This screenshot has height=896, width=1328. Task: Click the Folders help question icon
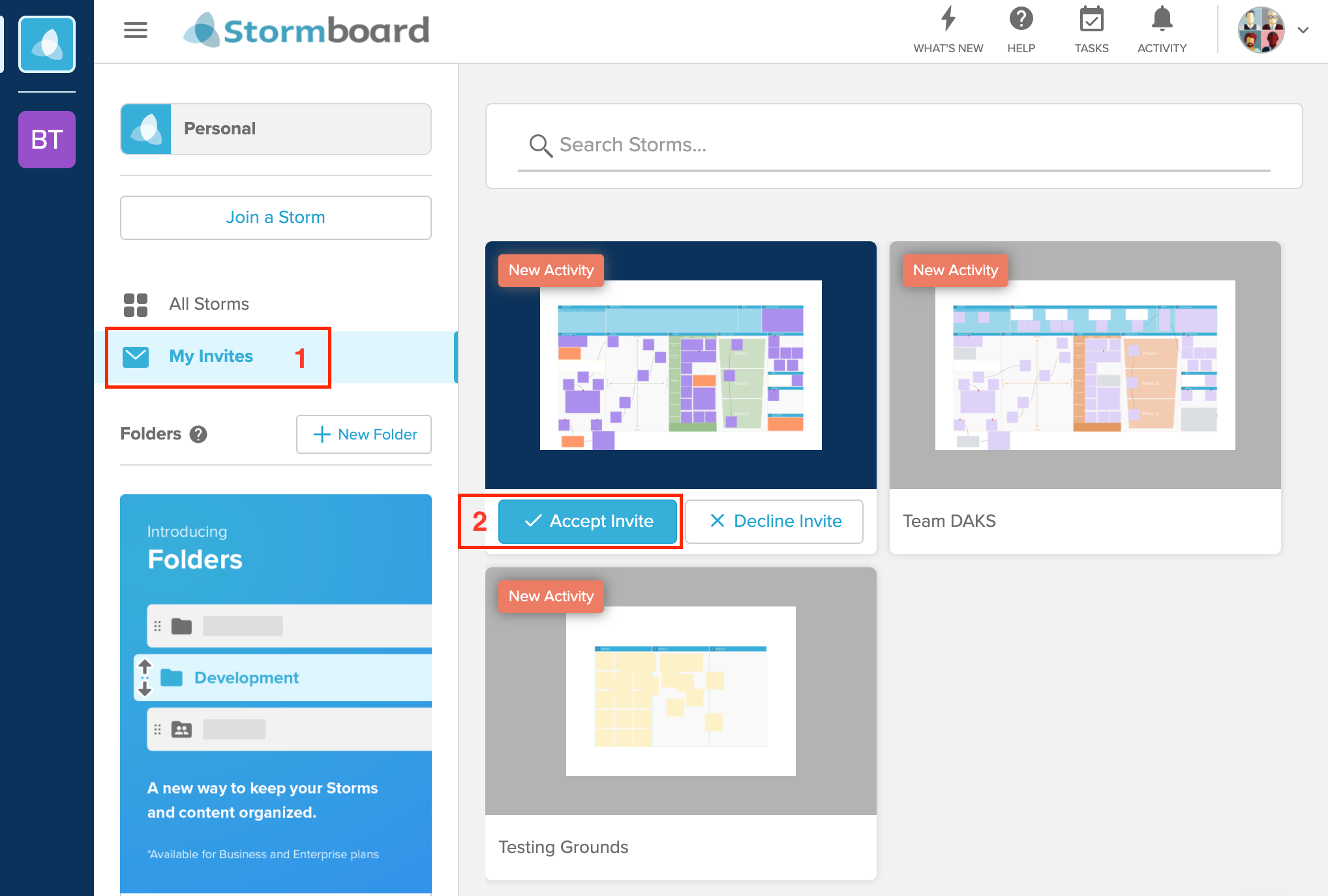point(198,434)
